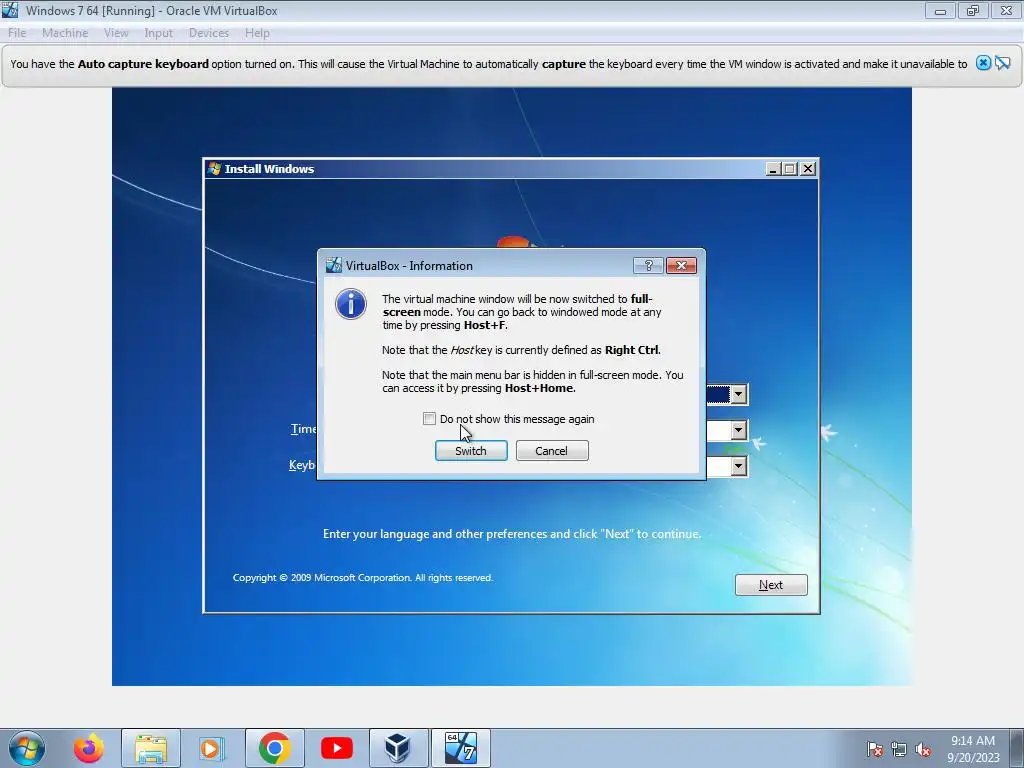Click the VirtualBox icon in main title bar
1024x768 pixels.
coord(10,10)
